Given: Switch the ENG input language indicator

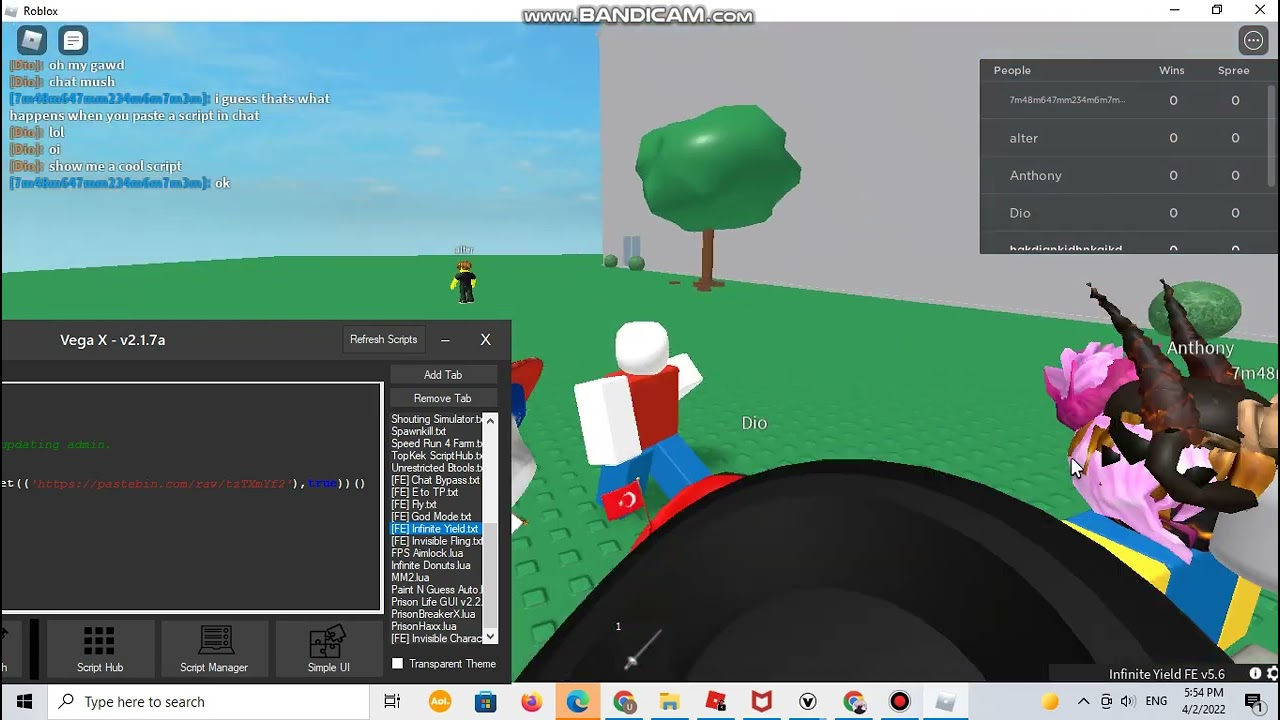Looking at the screenshot, I should (1156, 702).
